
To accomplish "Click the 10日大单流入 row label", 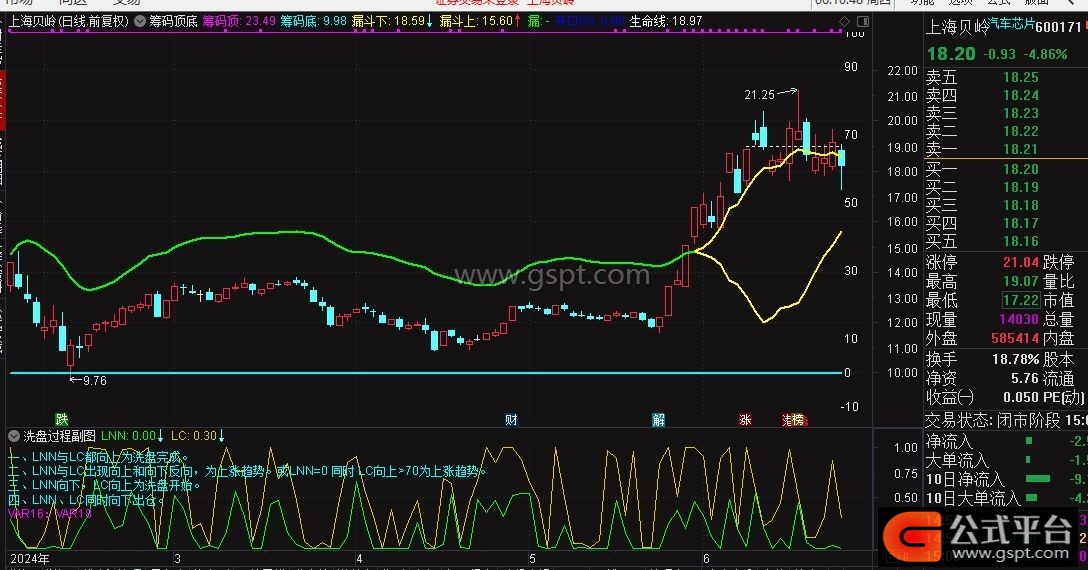I will click(973, 498).
